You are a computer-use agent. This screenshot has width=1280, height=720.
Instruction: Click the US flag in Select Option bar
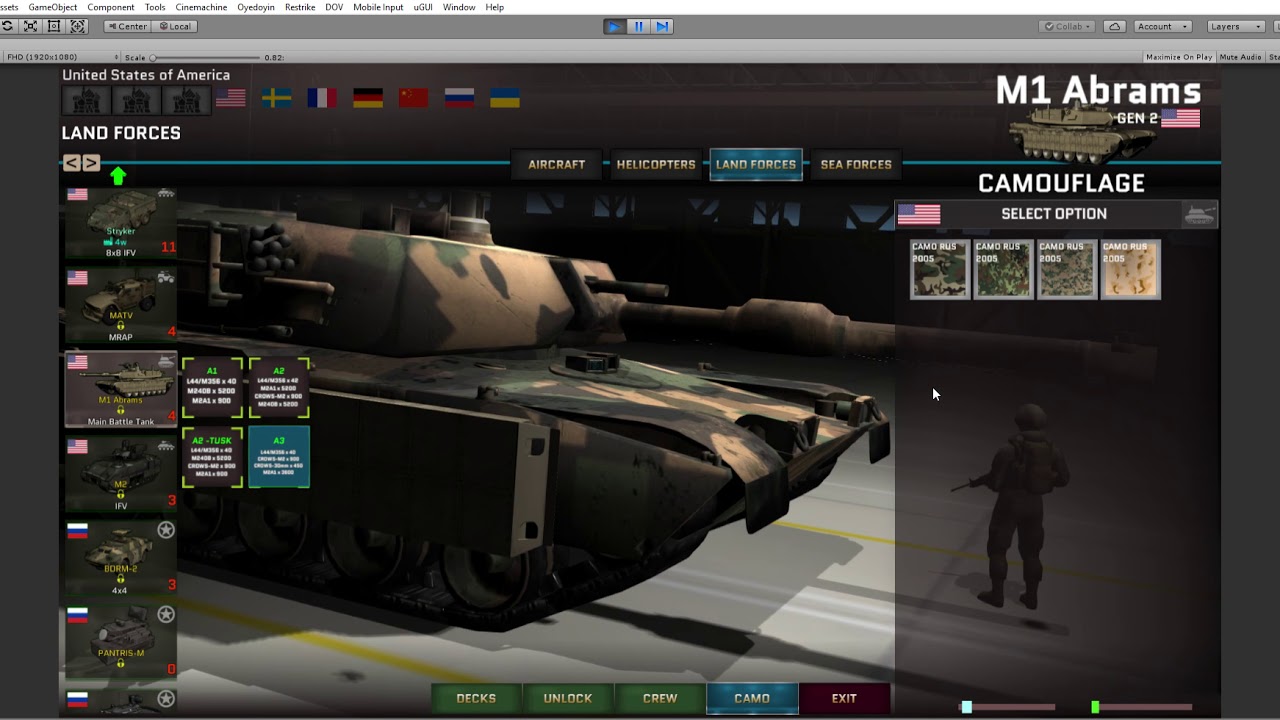[x=919, y=214]
